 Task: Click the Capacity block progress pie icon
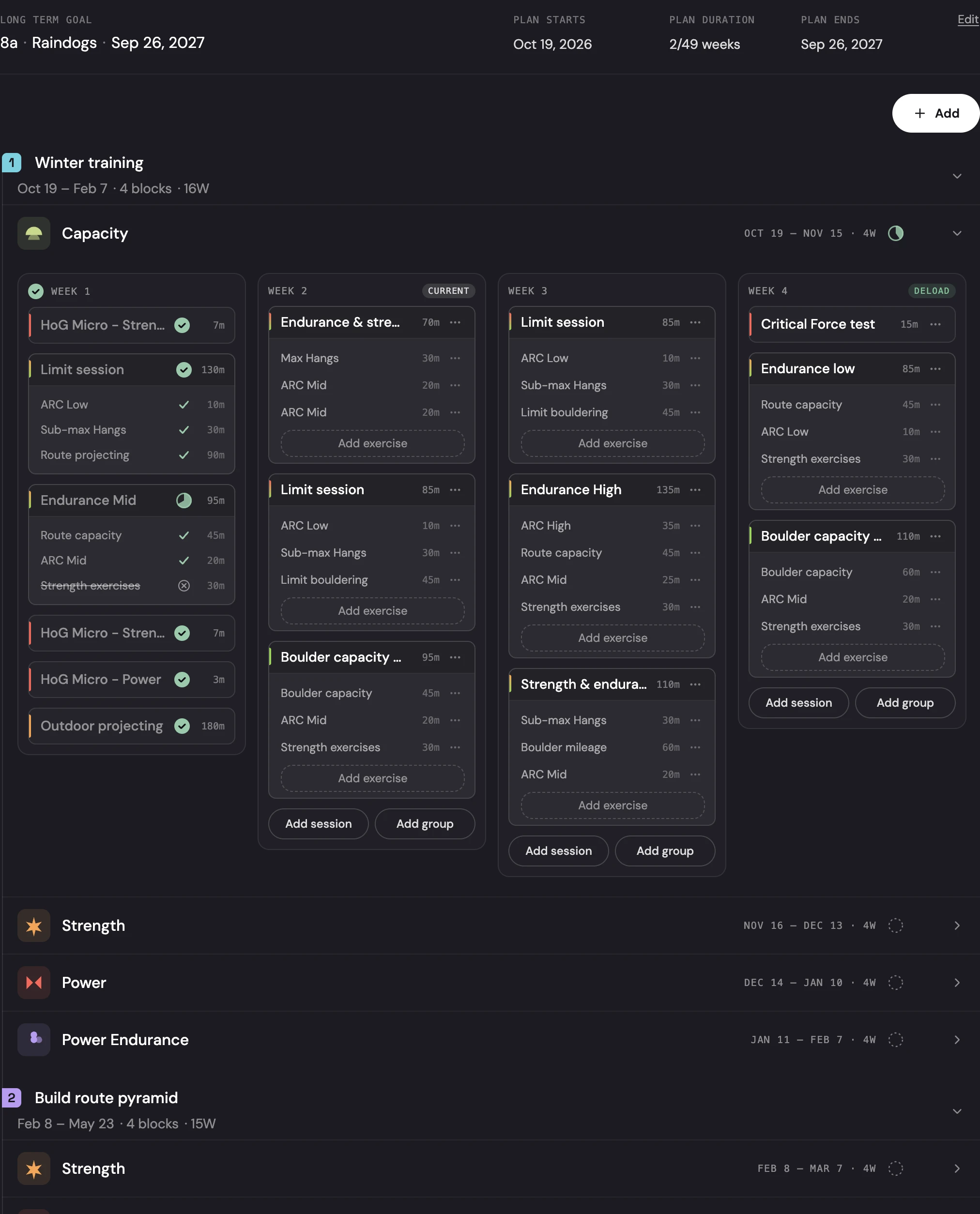[896, 233]
